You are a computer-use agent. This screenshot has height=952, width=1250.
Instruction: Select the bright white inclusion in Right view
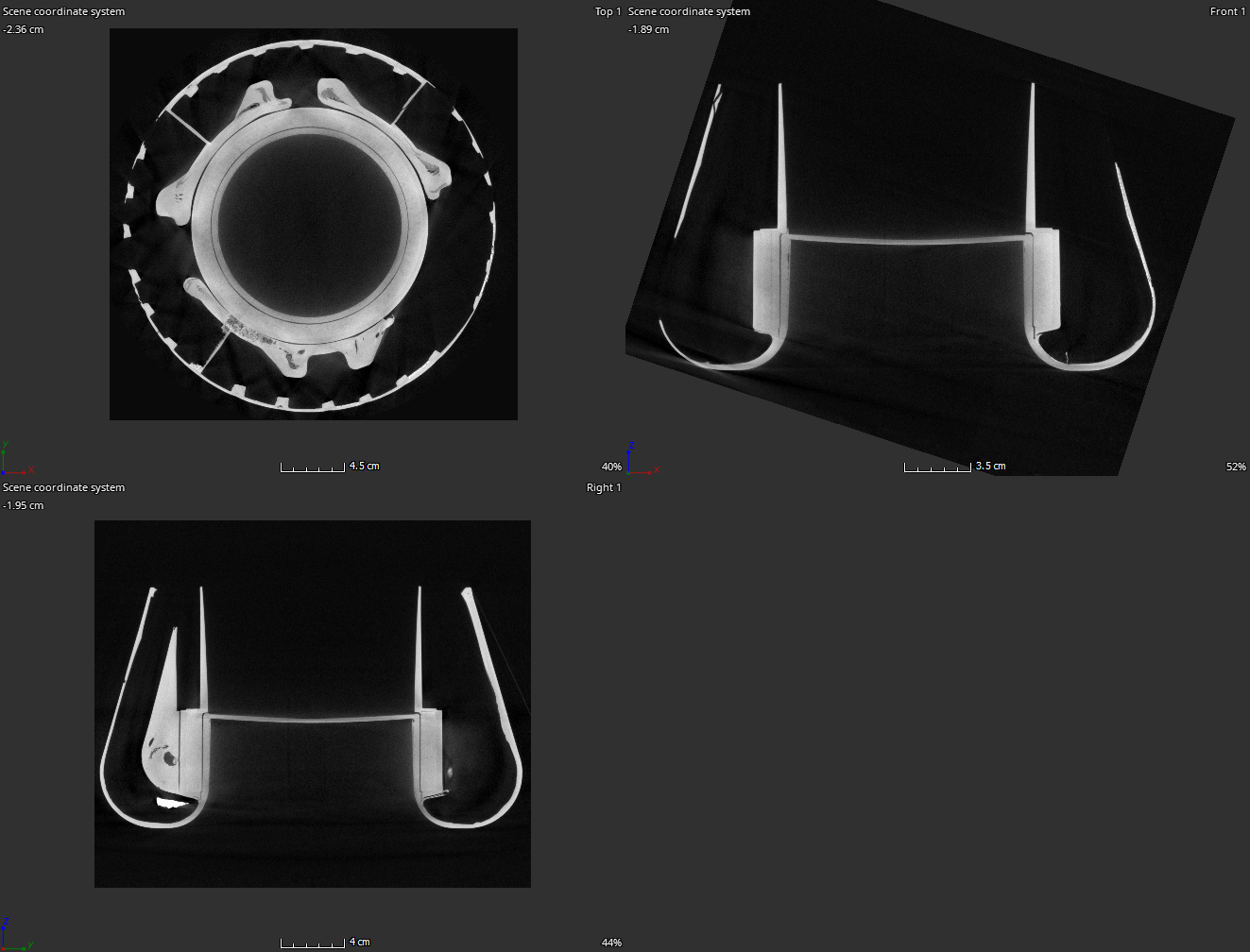click(x=171, y=802)
